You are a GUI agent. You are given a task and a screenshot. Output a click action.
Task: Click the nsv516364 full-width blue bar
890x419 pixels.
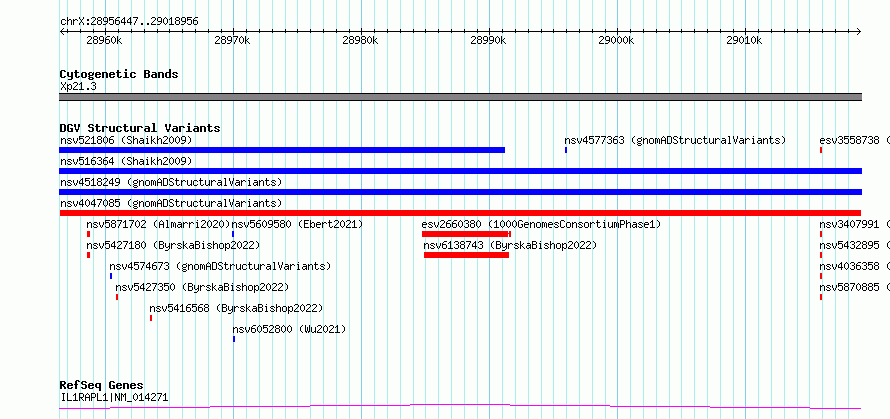pos(460,171)
